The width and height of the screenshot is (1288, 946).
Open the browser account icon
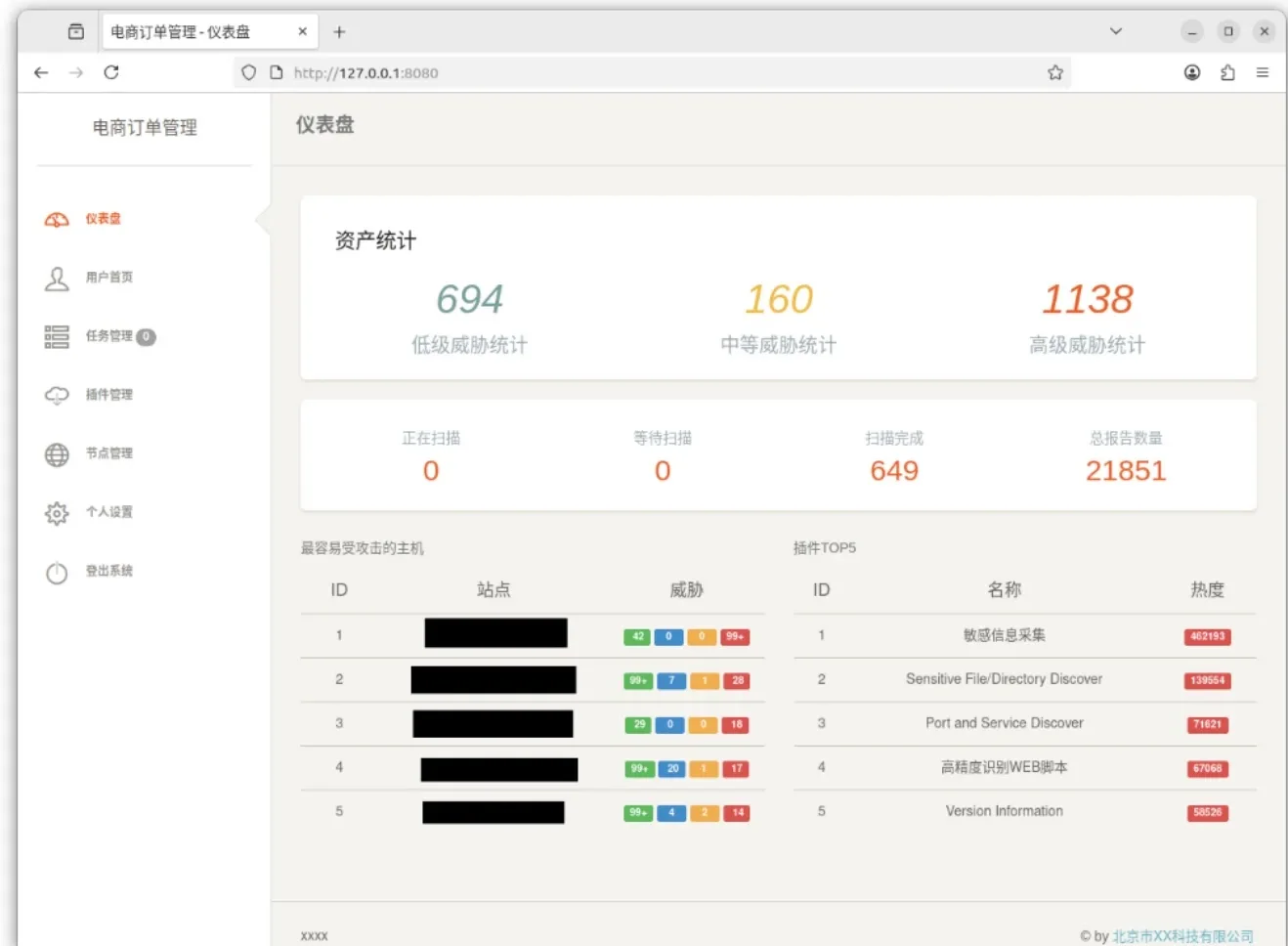(x=1192, y=72)
